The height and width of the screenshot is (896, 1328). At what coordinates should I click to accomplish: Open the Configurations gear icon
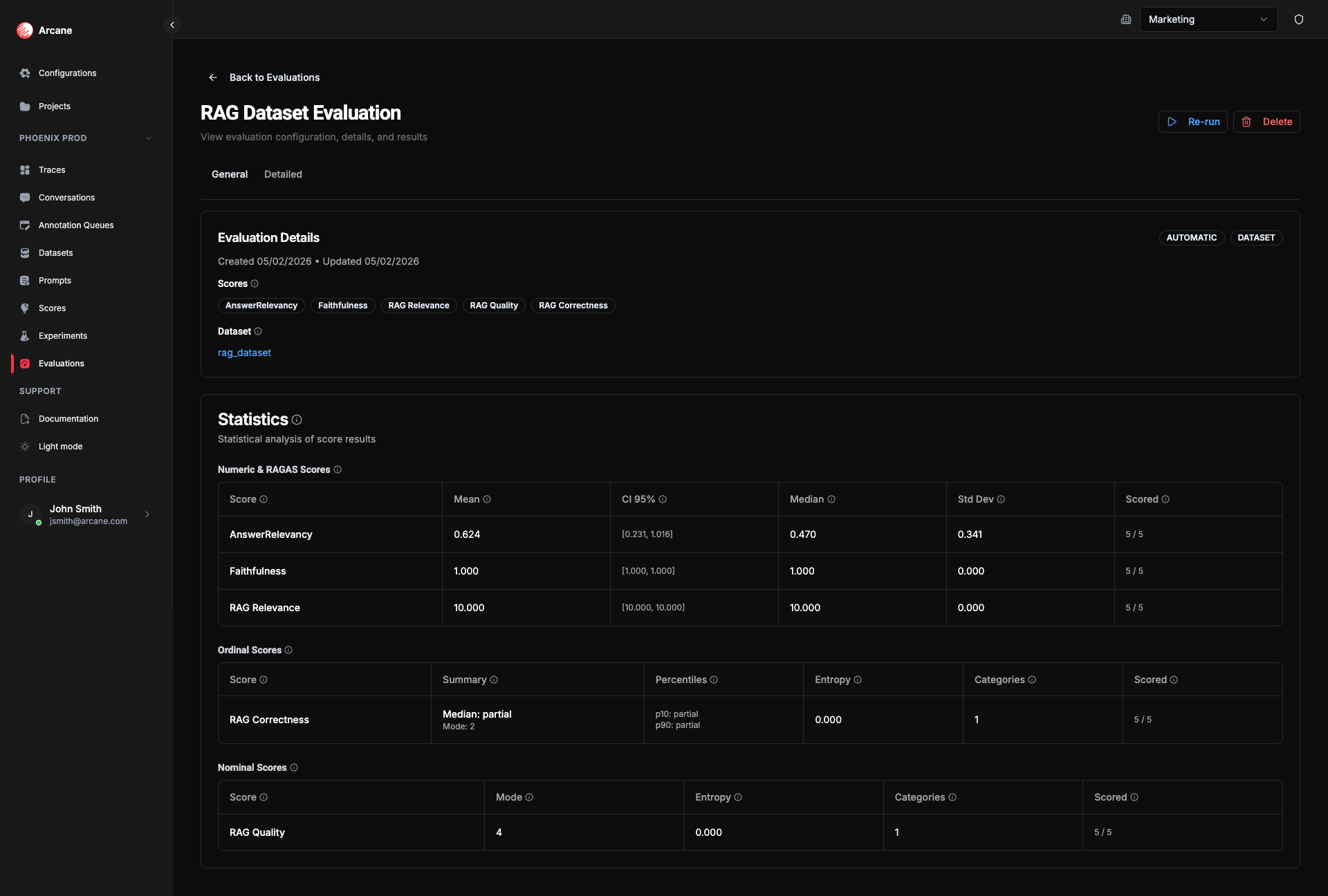pos(25,73)
